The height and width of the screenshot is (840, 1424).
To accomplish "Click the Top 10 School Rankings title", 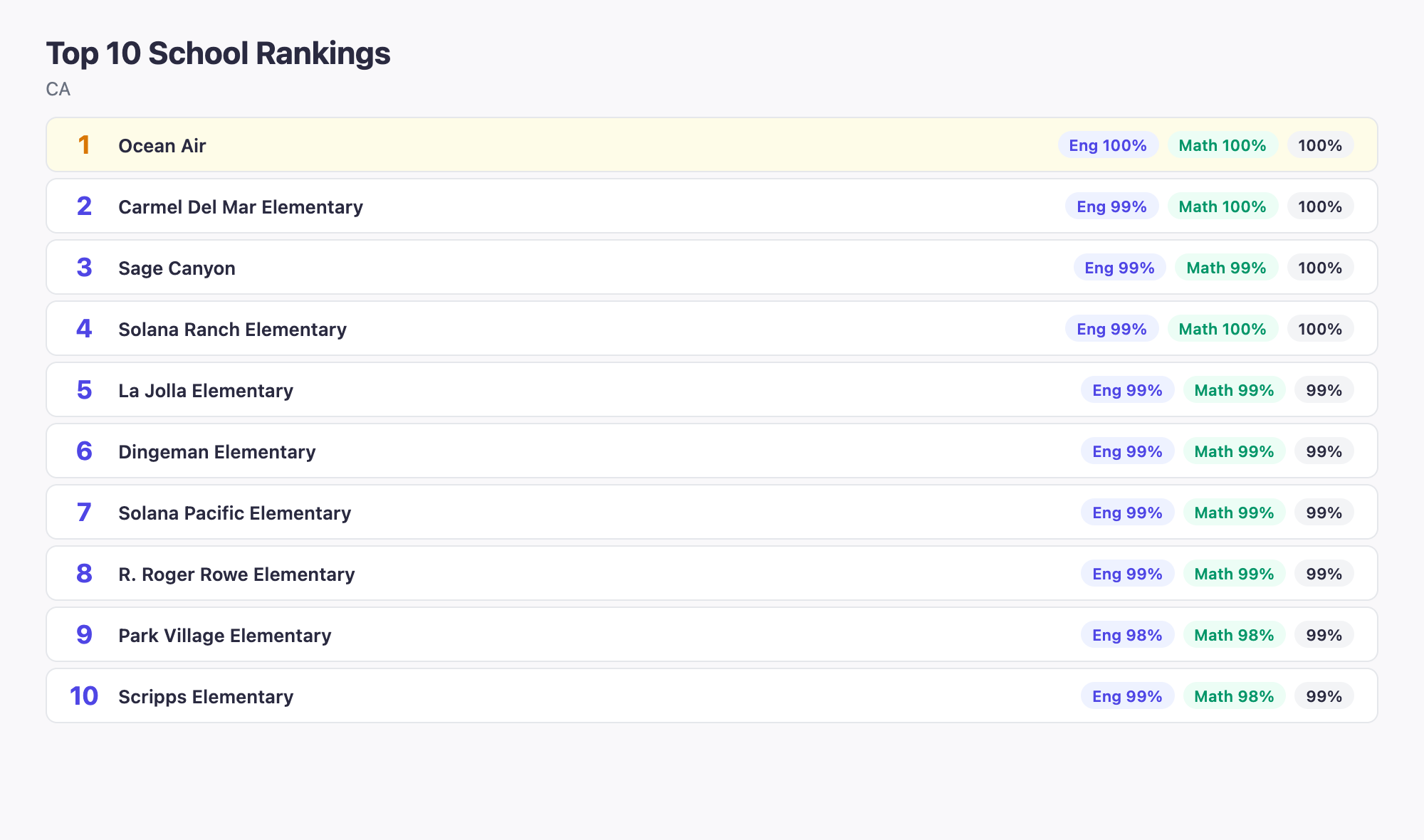I will click(218, 53).
